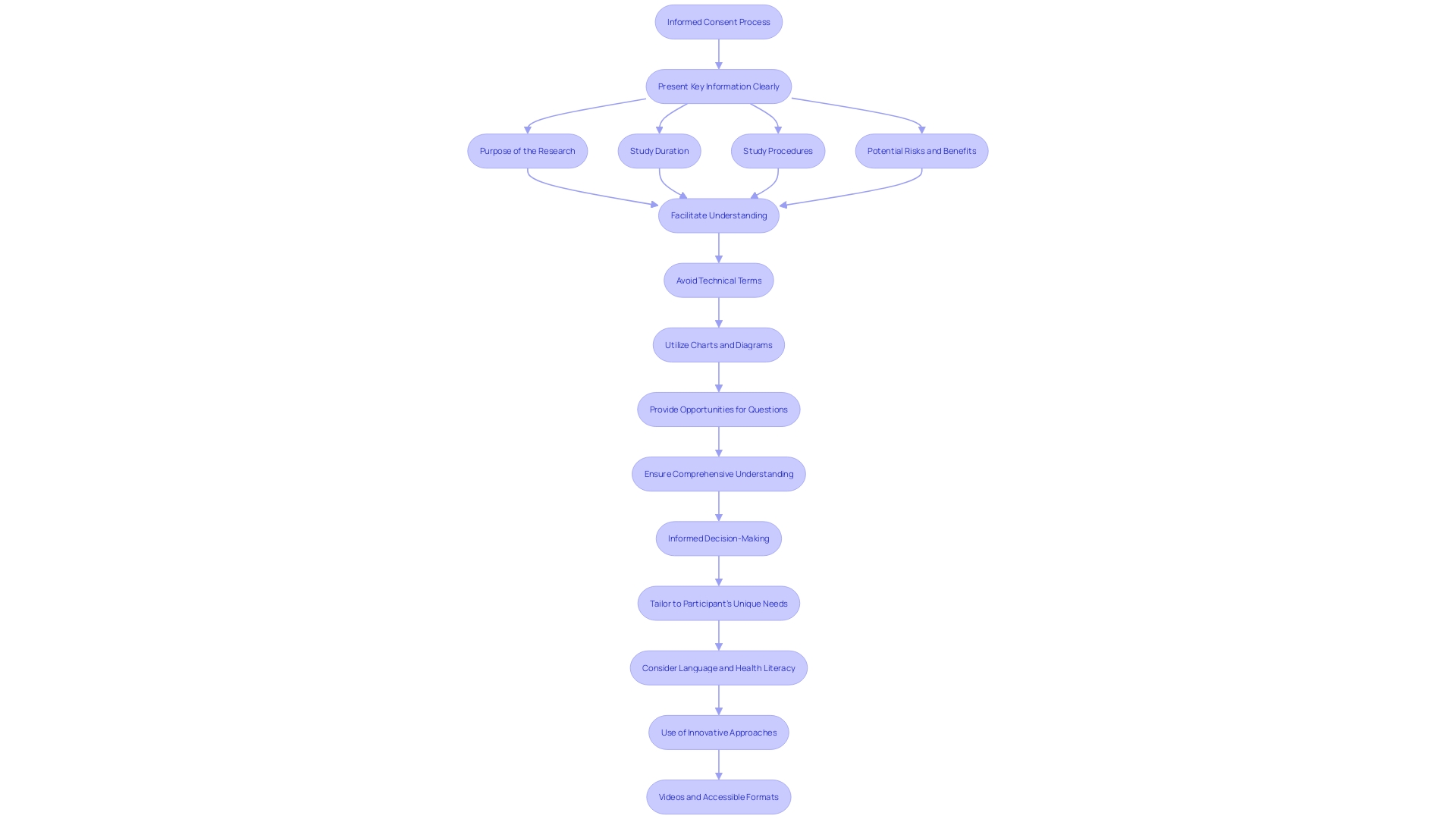Expand the Potential Risks and Benefits branch
Viewport: 1456px width, 819px height.
pos(921,150)
